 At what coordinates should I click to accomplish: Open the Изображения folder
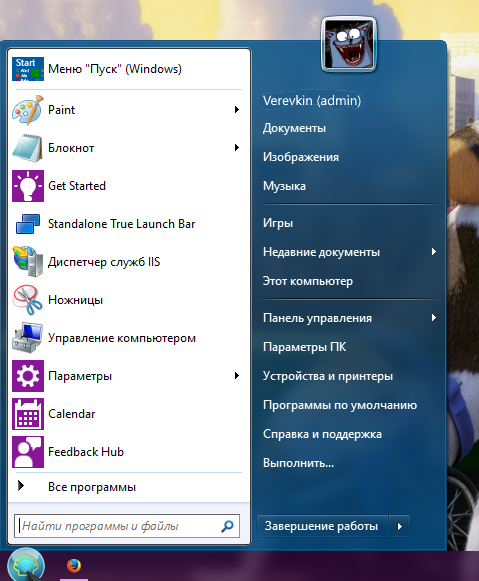301,157
